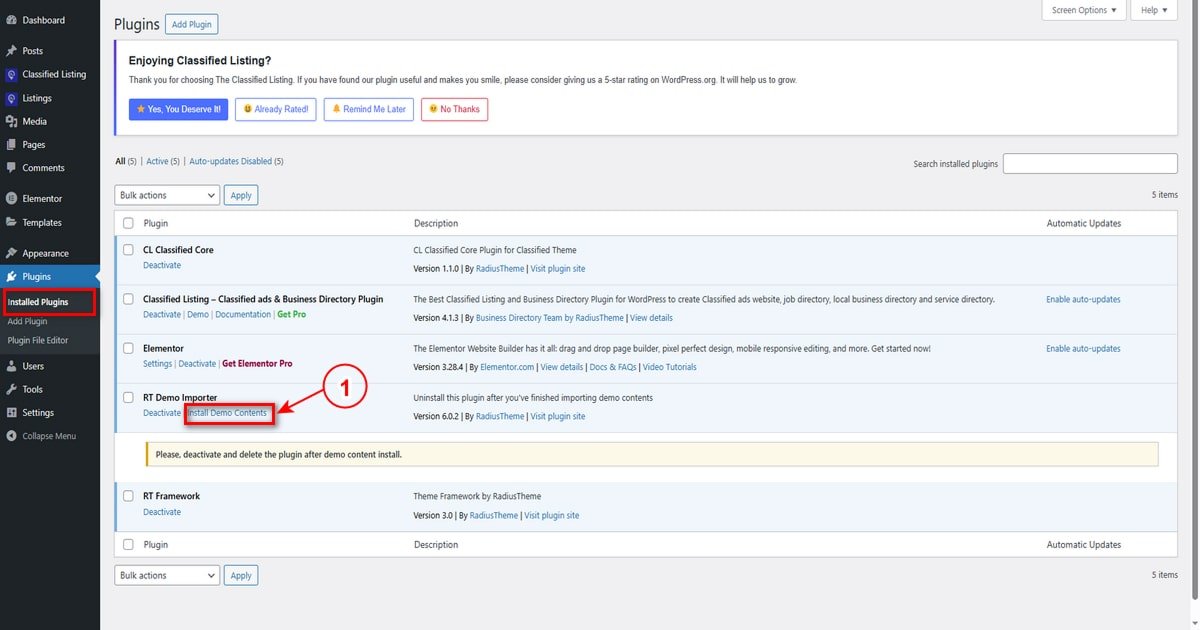Enable auto-updates for Classified Listing
Screen dimensions: 1200x630
point(1083,299)
